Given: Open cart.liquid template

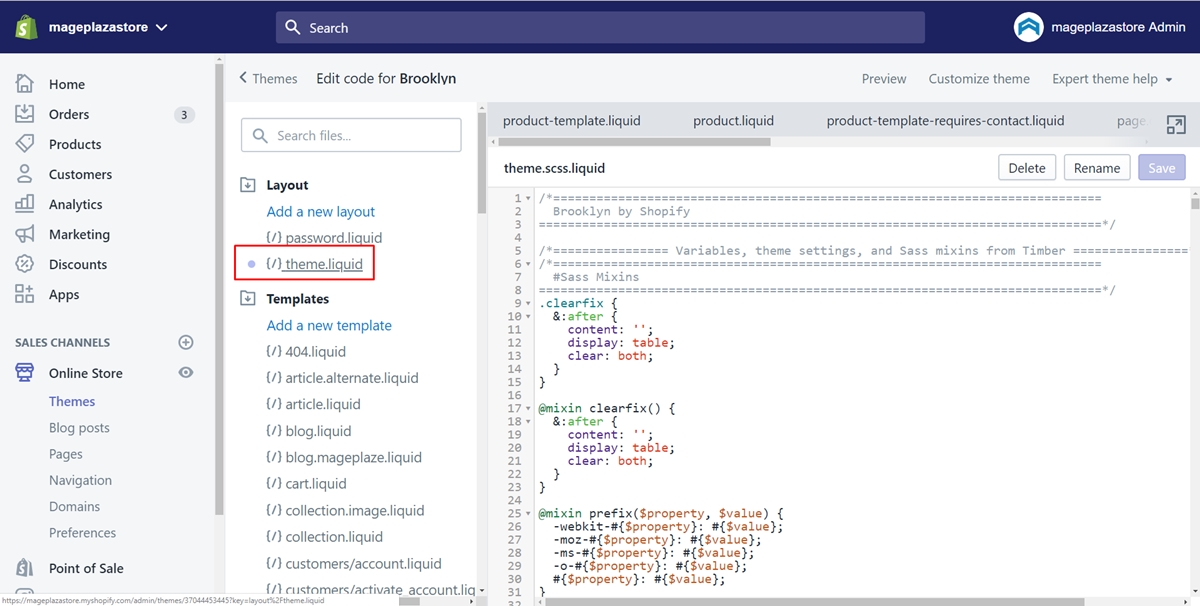Looking at the screenshot, I should (x=306, y=483).
